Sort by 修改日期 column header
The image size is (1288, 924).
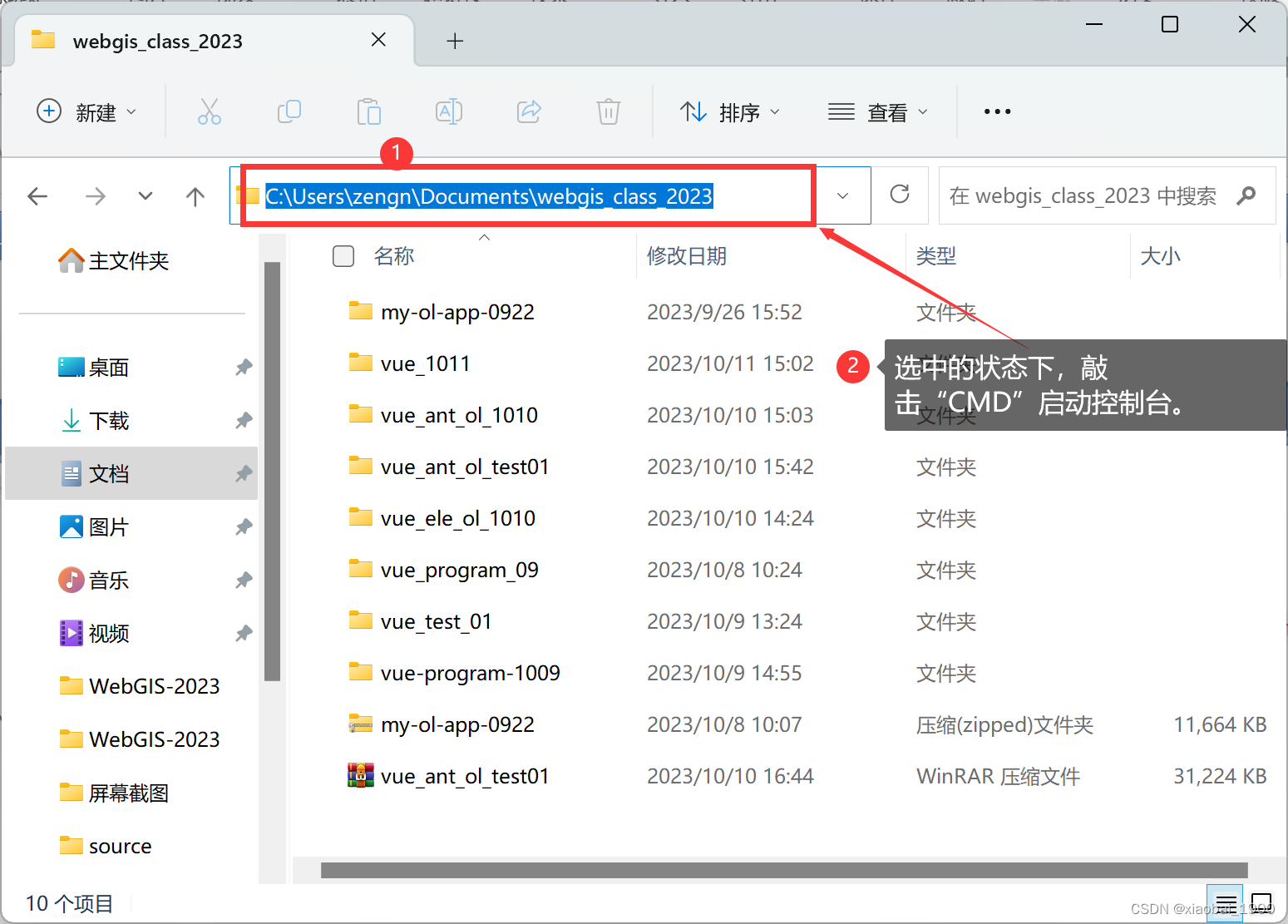click(x=687, y=256)
